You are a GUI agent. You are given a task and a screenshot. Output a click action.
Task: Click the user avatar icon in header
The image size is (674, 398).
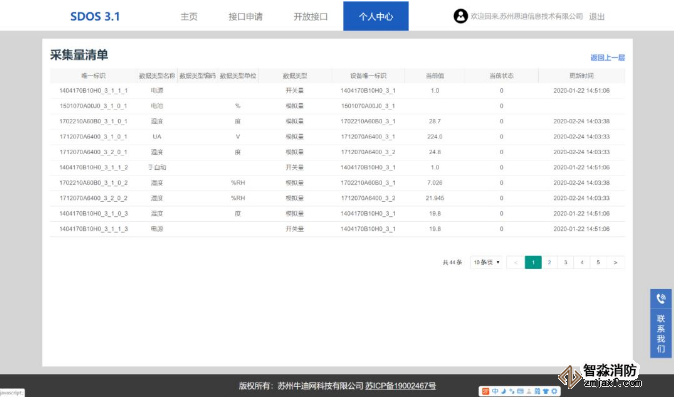tap(460, 16)
